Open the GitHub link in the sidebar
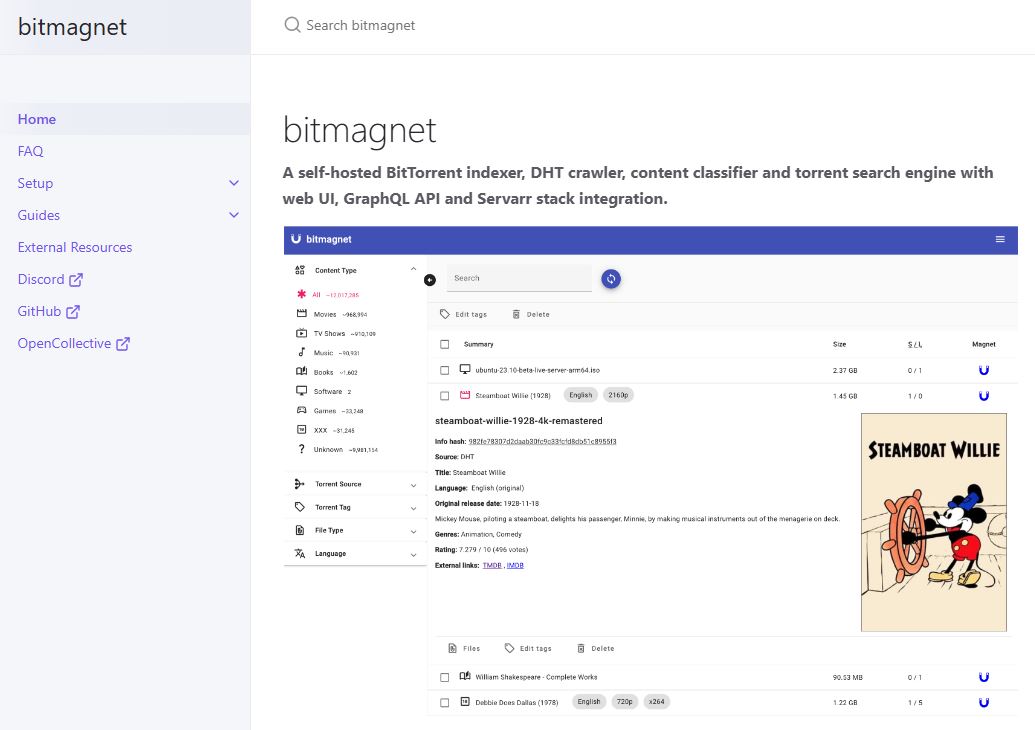The image size is (1035, 730). [40, 311]
